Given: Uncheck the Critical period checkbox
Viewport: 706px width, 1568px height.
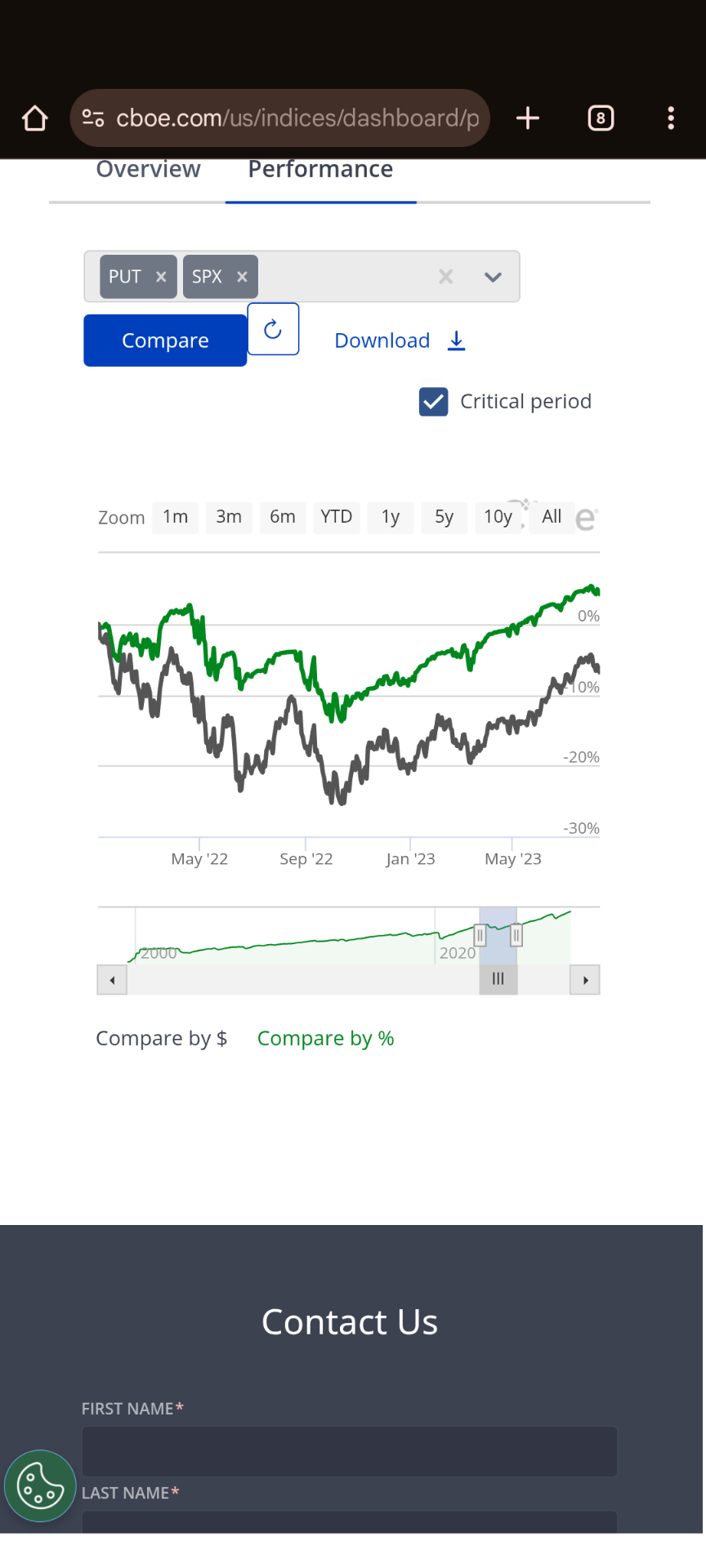Looking at the screenshot, I should coord(433,402).
